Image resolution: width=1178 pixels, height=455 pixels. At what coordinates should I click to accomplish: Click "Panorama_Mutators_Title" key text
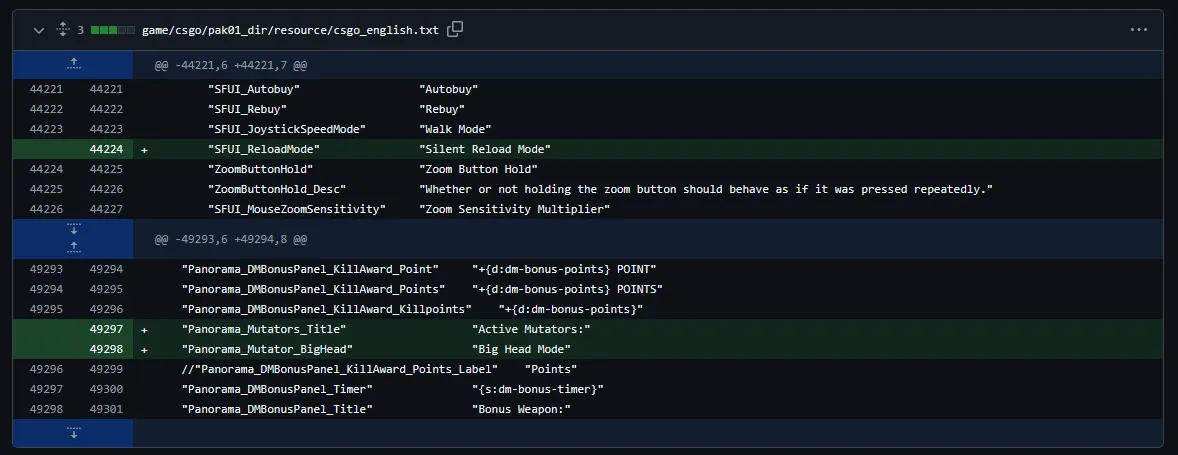click(264, 329)
